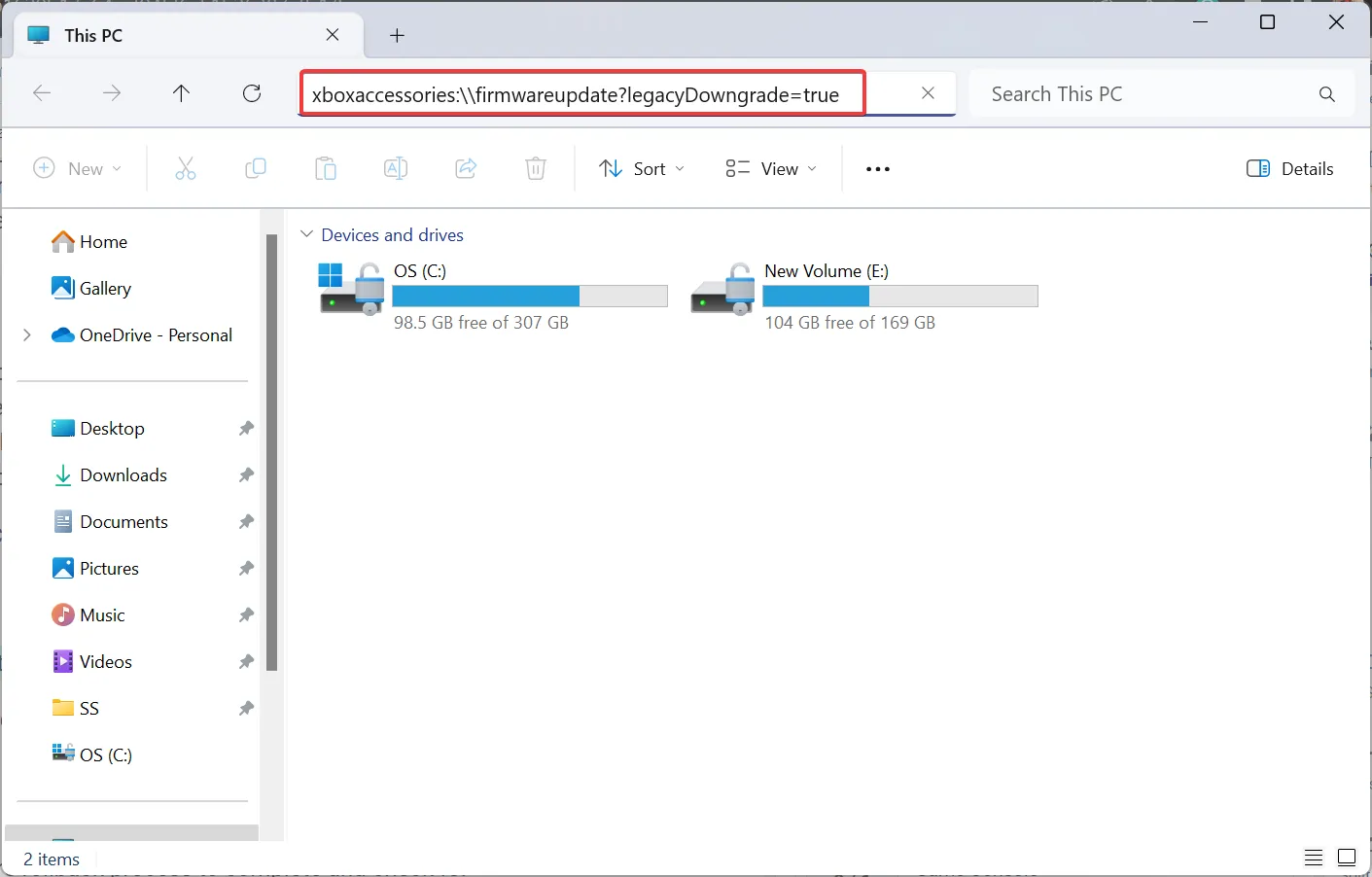The image size is (1372, 877).
Task: Select the New Volume (E:) drive
Action: click(x=864, y=298)
